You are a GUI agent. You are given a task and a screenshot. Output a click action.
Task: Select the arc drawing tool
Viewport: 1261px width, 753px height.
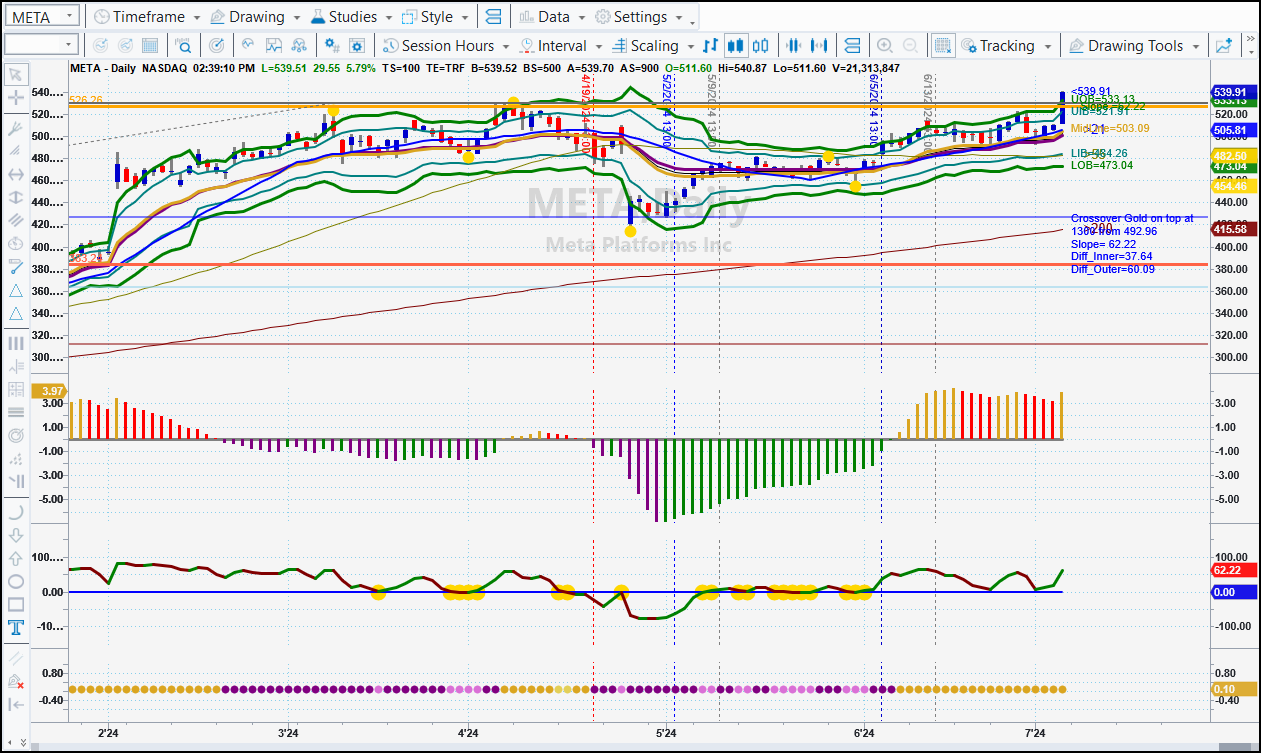(x=16, y=511)
